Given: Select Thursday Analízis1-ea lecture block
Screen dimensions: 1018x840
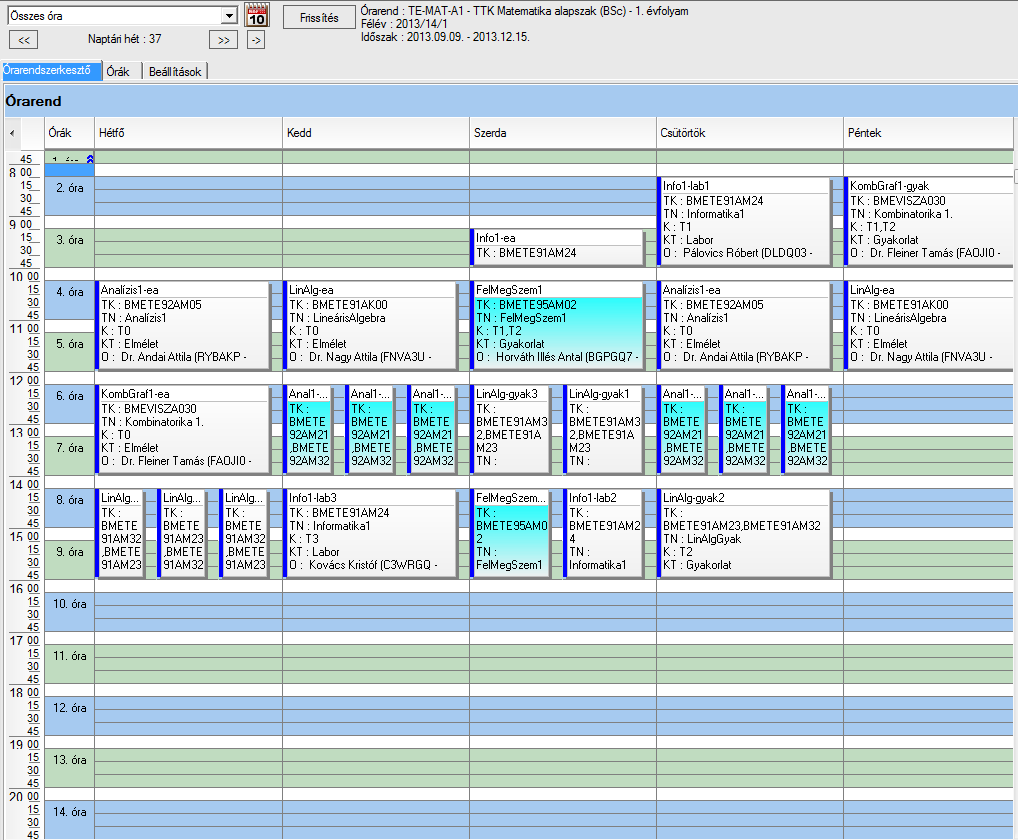Looking at the screenshot, I should (x=745, y=325).
